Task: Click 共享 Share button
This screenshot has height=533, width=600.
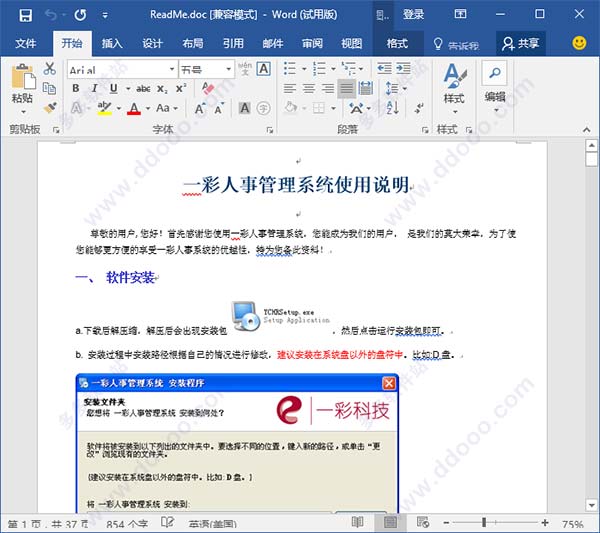Action: (521, 43)
